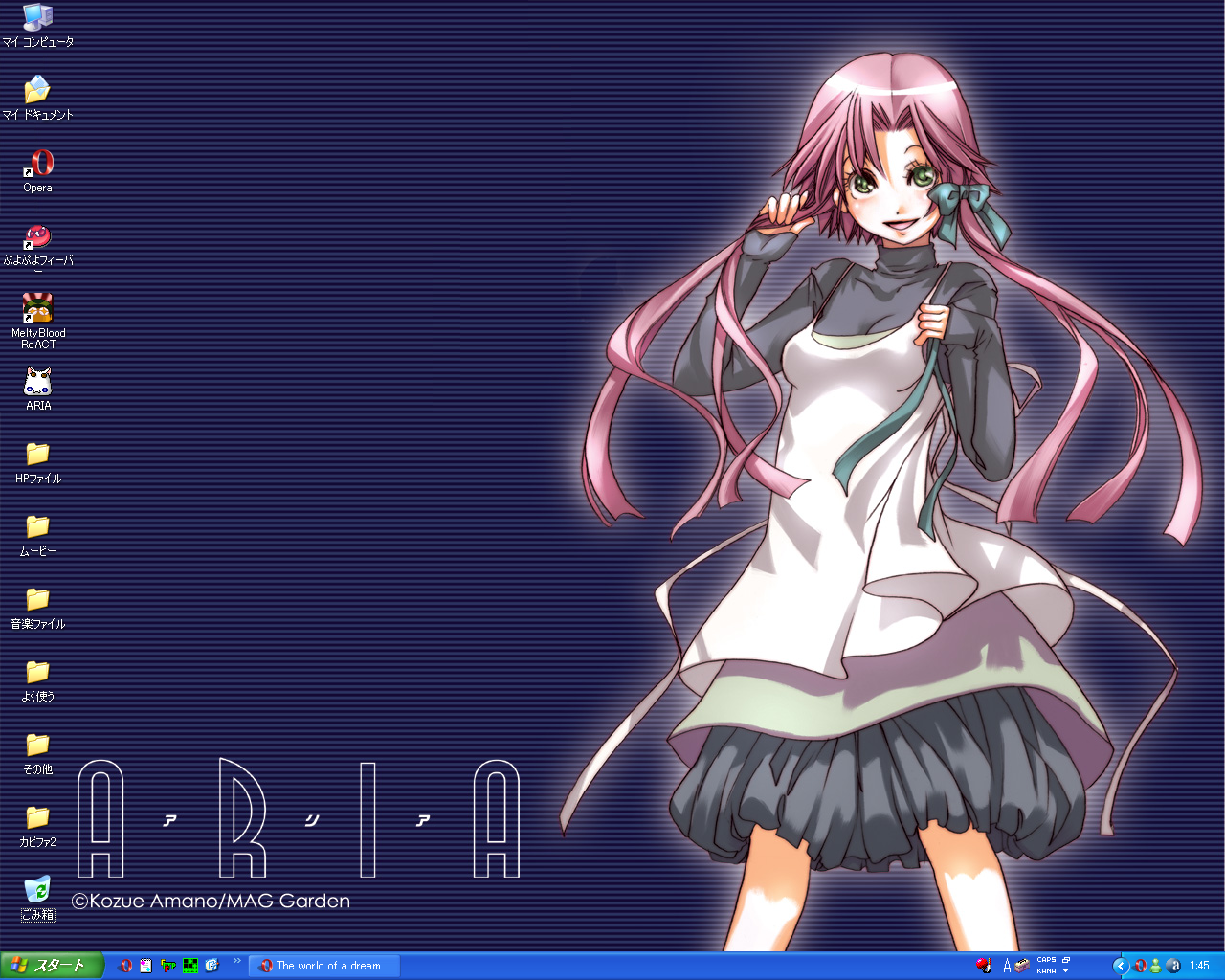The width and height of the screenshot is (1225, 980).
Task: Launch the notepad icon in Quick Launch
Action: coord(145,966)
